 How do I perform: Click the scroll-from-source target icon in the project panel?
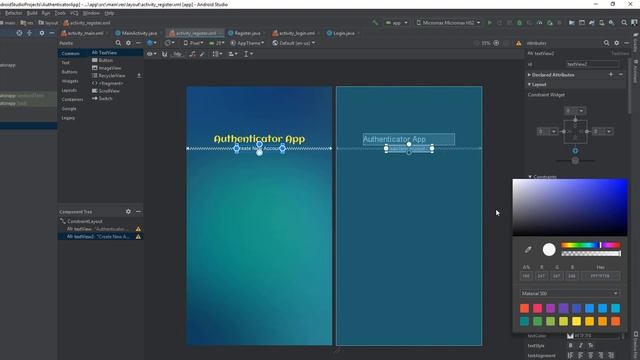point(19,33)
